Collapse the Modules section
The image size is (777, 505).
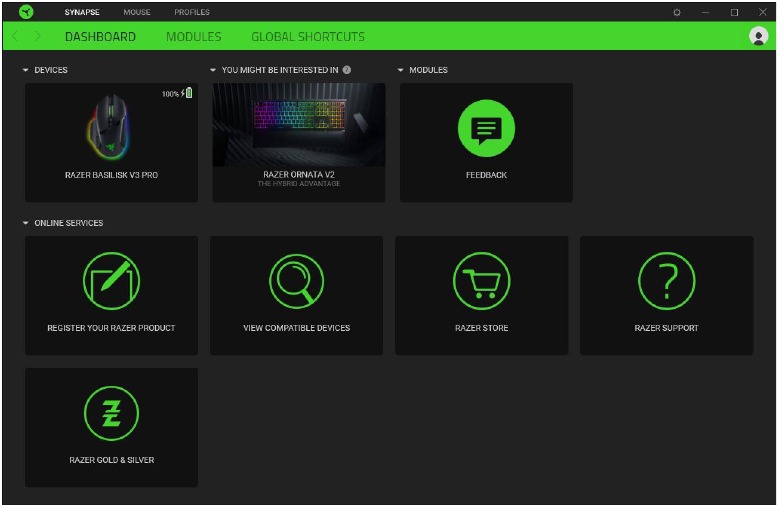pyautogui.click(x=400, y=70)
